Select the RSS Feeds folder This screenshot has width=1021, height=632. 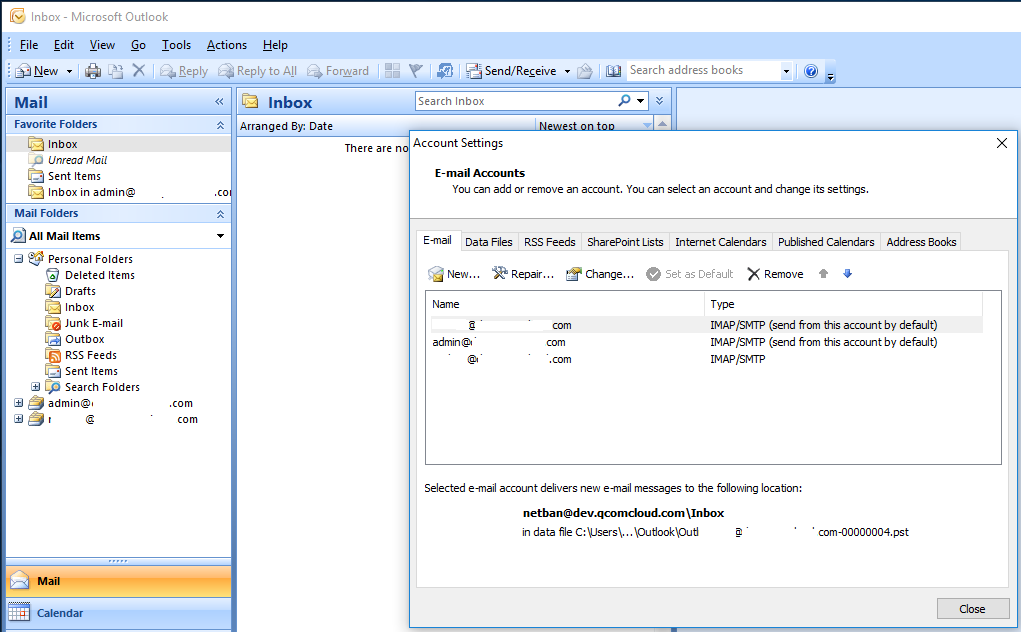(91, 355)
